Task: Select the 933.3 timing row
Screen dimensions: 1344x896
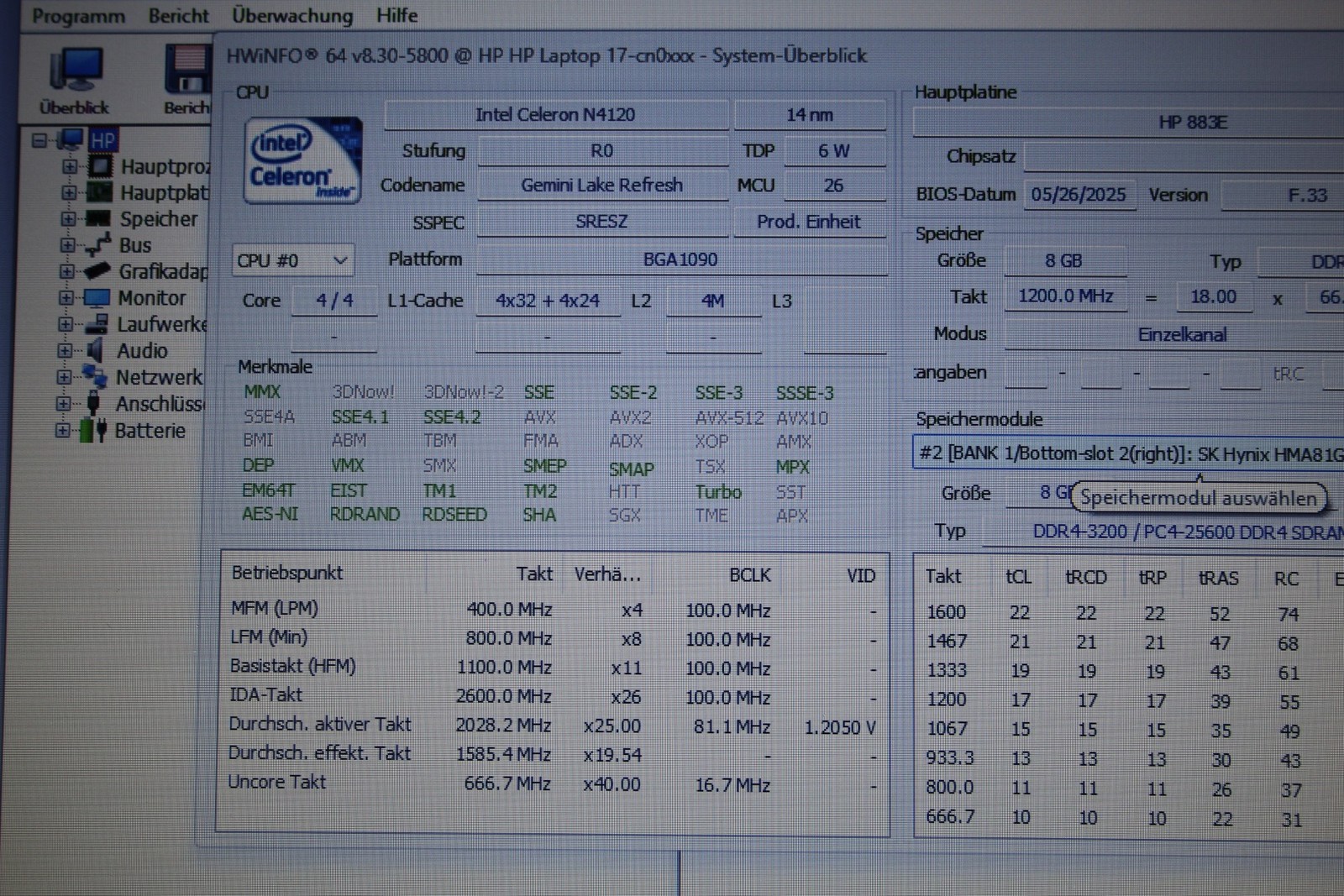Action: (1130, 759)
